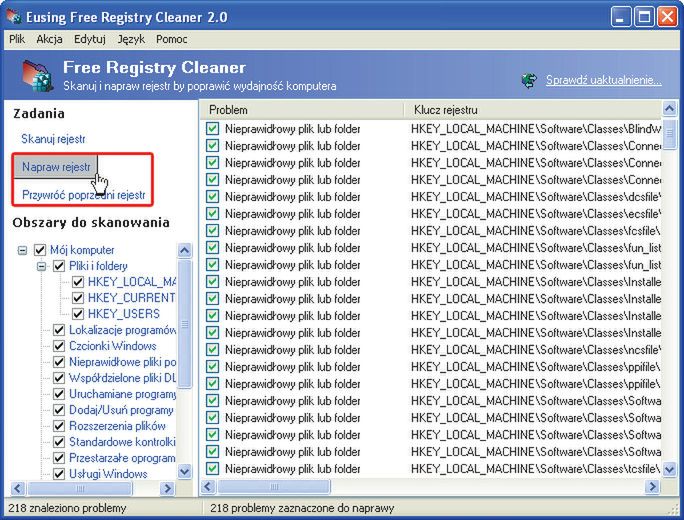Click Napraw rejestr button
684x520 pixels.
click(56, 167)
